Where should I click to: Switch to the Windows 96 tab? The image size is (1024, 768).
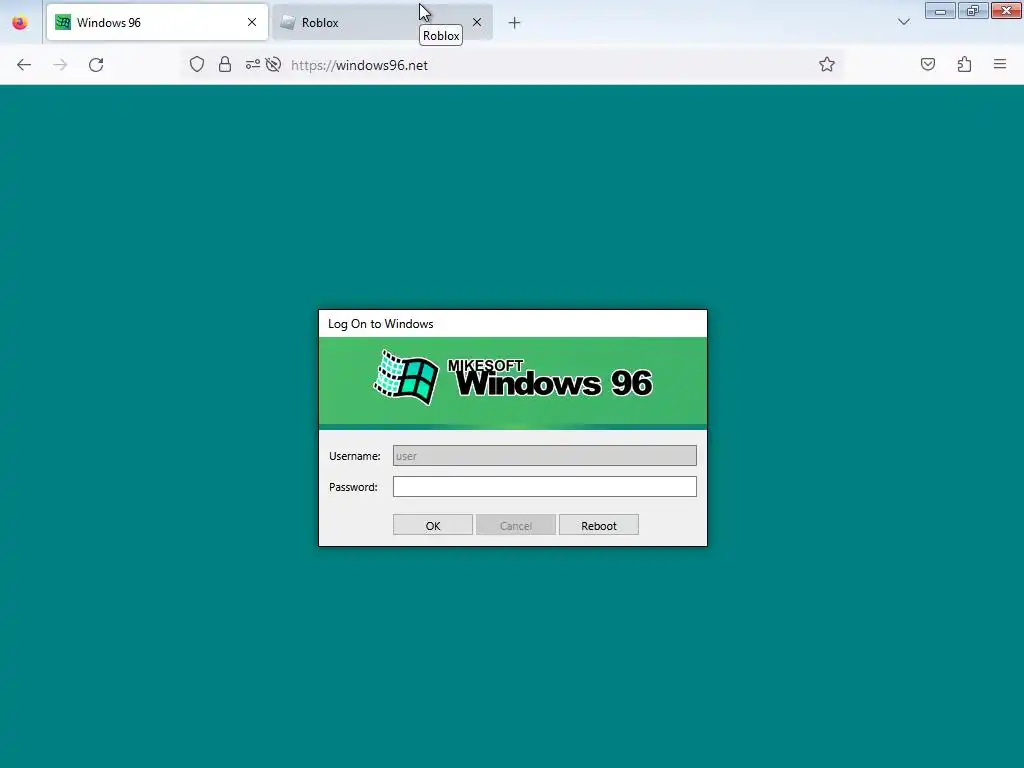[x=157, y=22]
